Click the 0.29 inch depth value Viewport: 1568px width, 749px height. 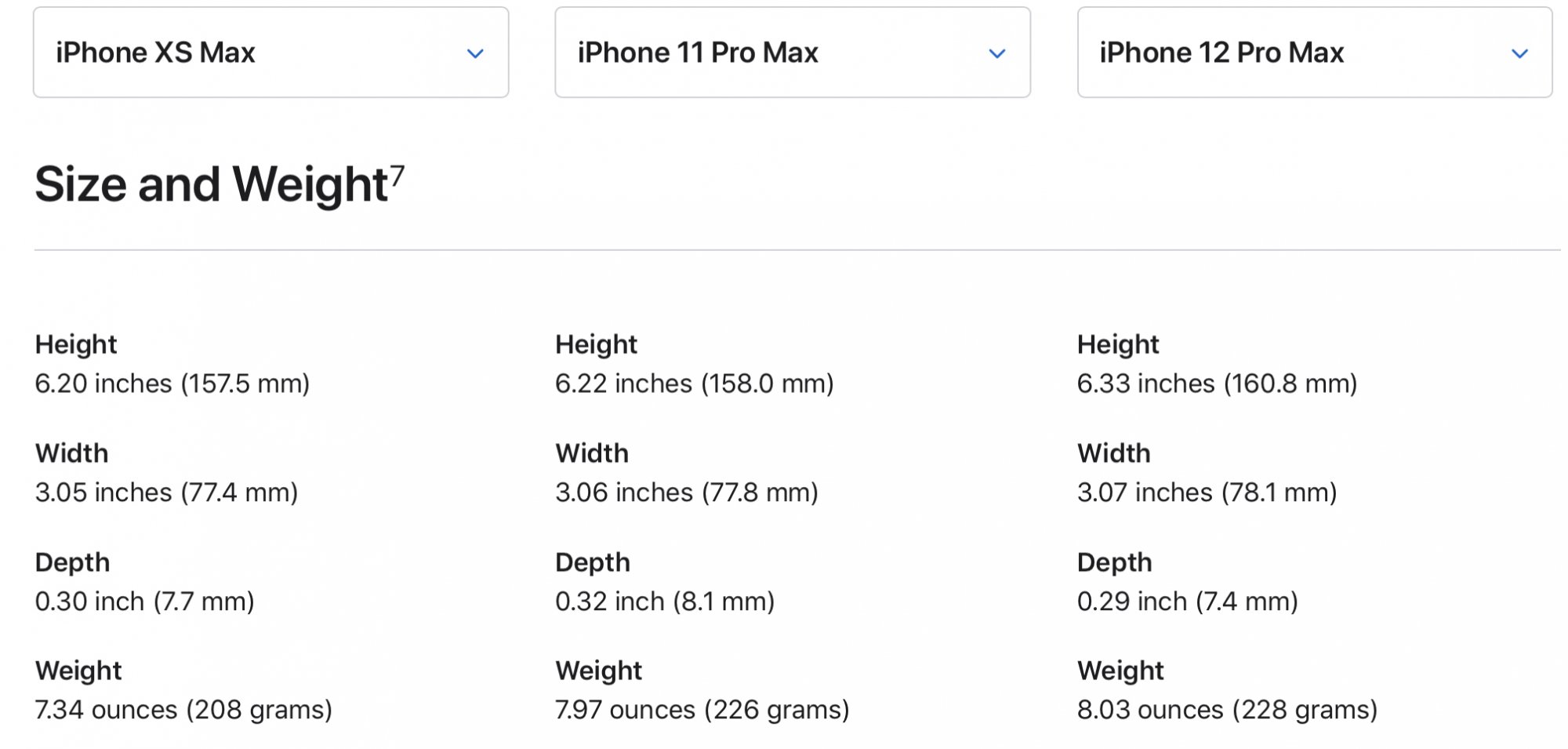point(1188,602)
